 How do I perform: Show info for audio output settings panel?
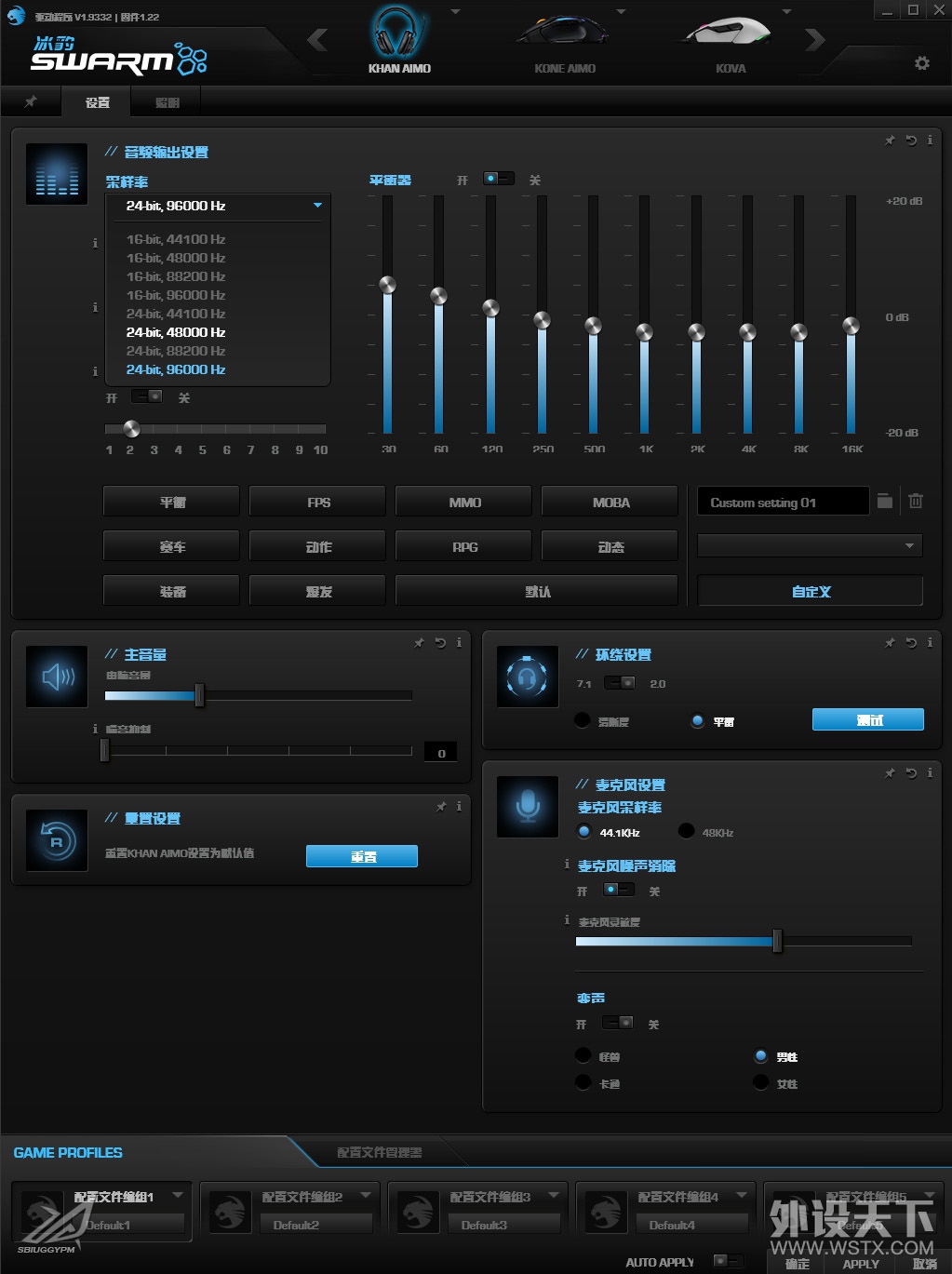[x=930, y=141]
